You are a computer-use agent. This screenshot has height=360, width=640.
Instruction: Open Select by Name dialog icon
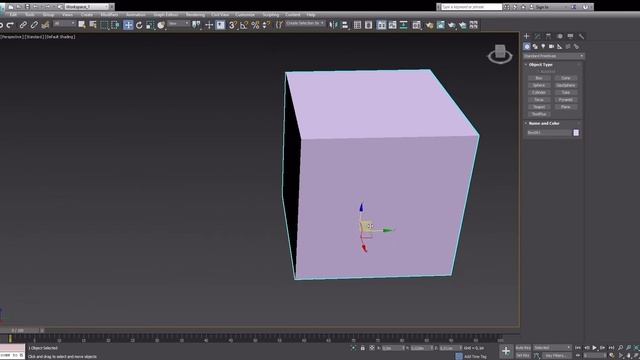[93, 25]
